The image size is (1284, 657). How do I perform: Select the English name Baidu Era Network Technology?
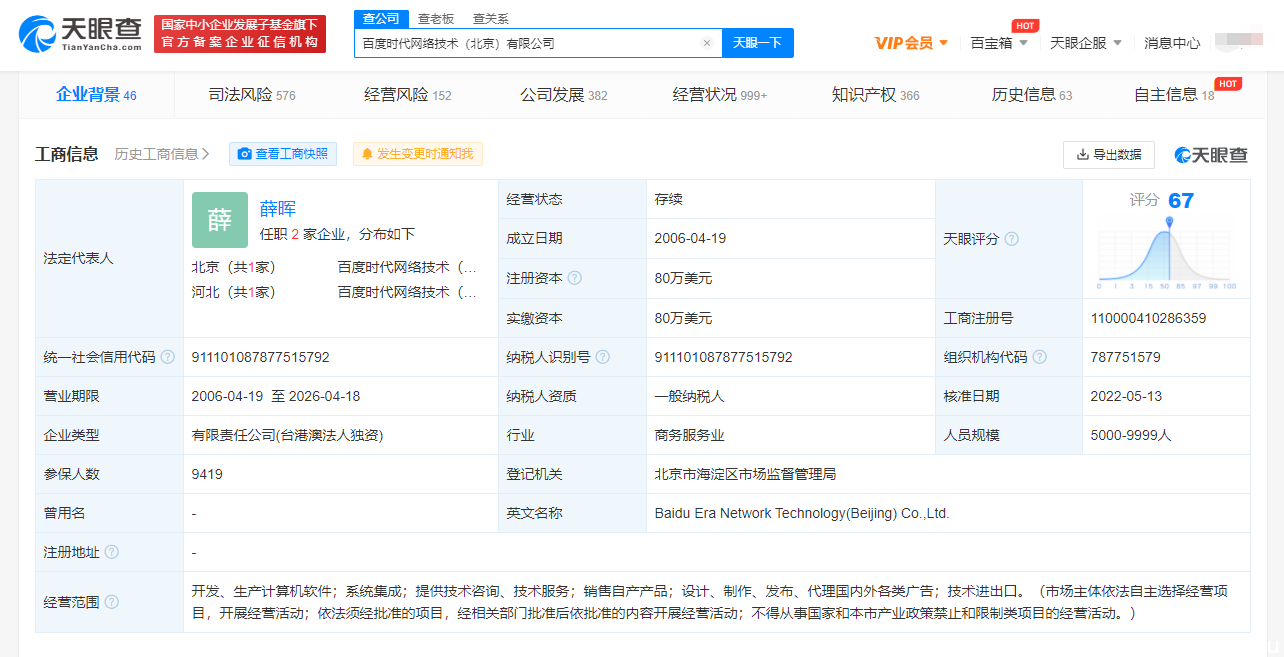pyautogui.click(x=802, y=513)
